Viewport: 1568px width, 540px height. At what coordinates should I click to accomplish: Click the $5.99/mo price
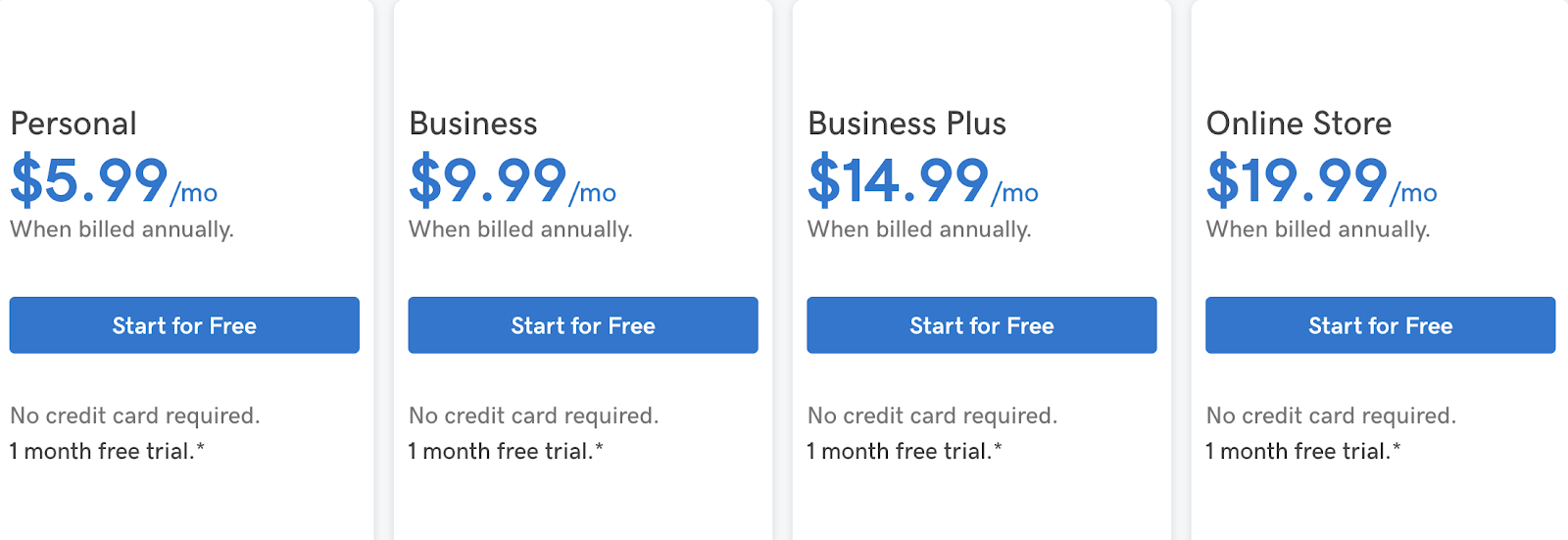point(114,180)
